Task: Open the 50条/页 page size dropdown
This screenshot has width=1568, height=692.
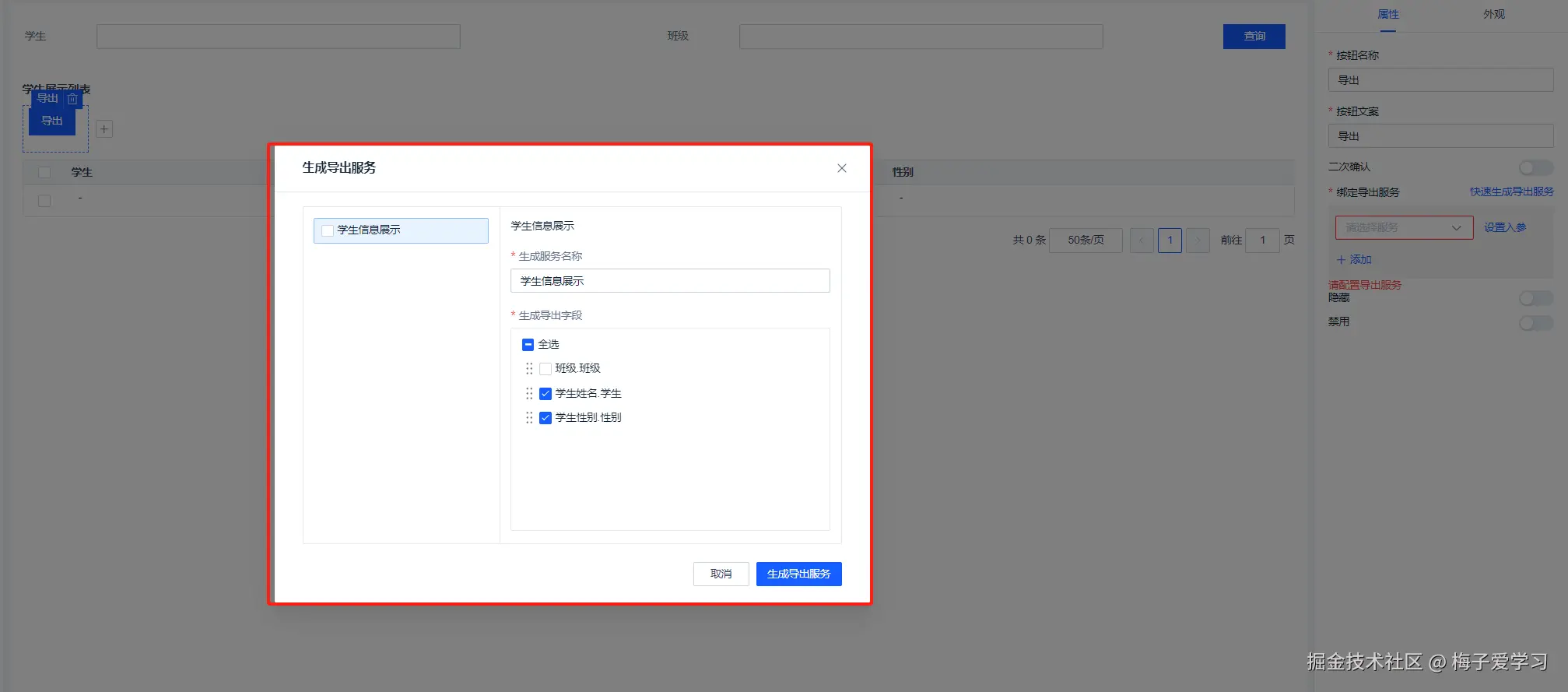Action: pyautogui.click(x=1086, y=241)
